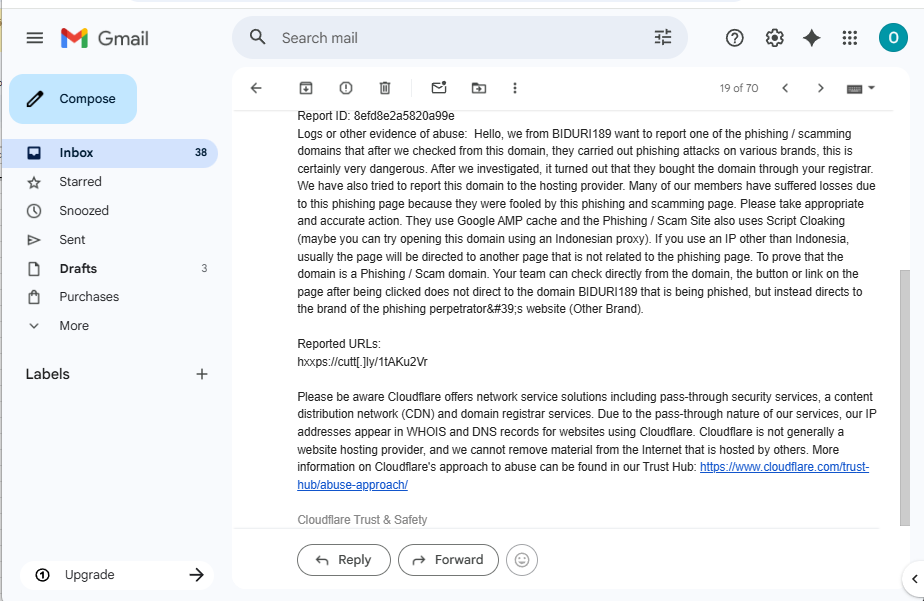Delete this email with trash icon
Screen dimensions: 924x601
pyautogui.click(x=385, y=88)
